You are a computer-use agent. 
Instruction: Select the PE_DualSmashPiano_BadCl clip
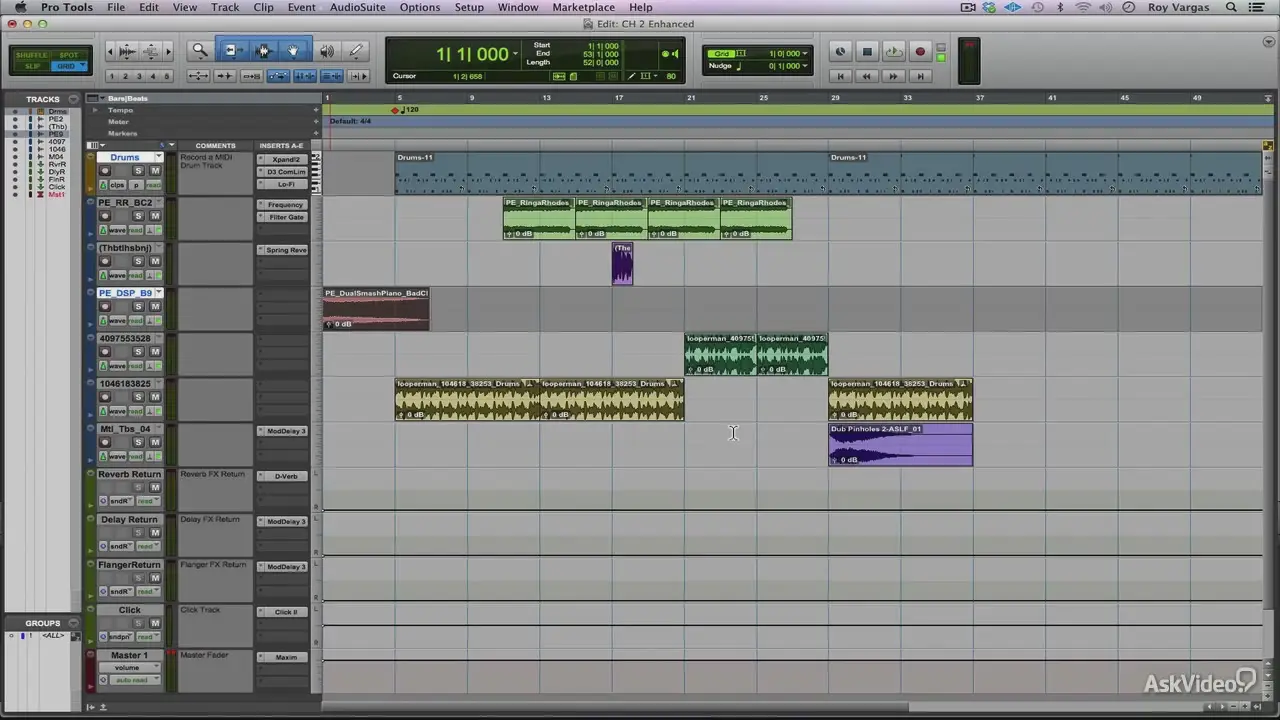(375, 309)
